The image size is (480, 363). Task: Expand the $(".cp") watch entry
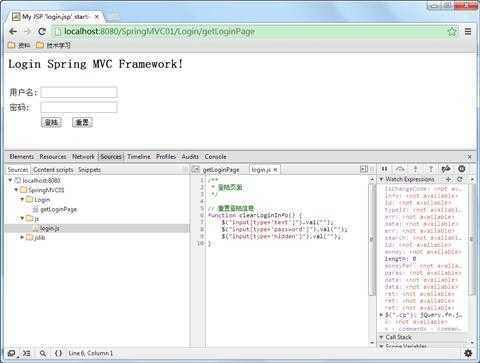[x=381, y=315]
